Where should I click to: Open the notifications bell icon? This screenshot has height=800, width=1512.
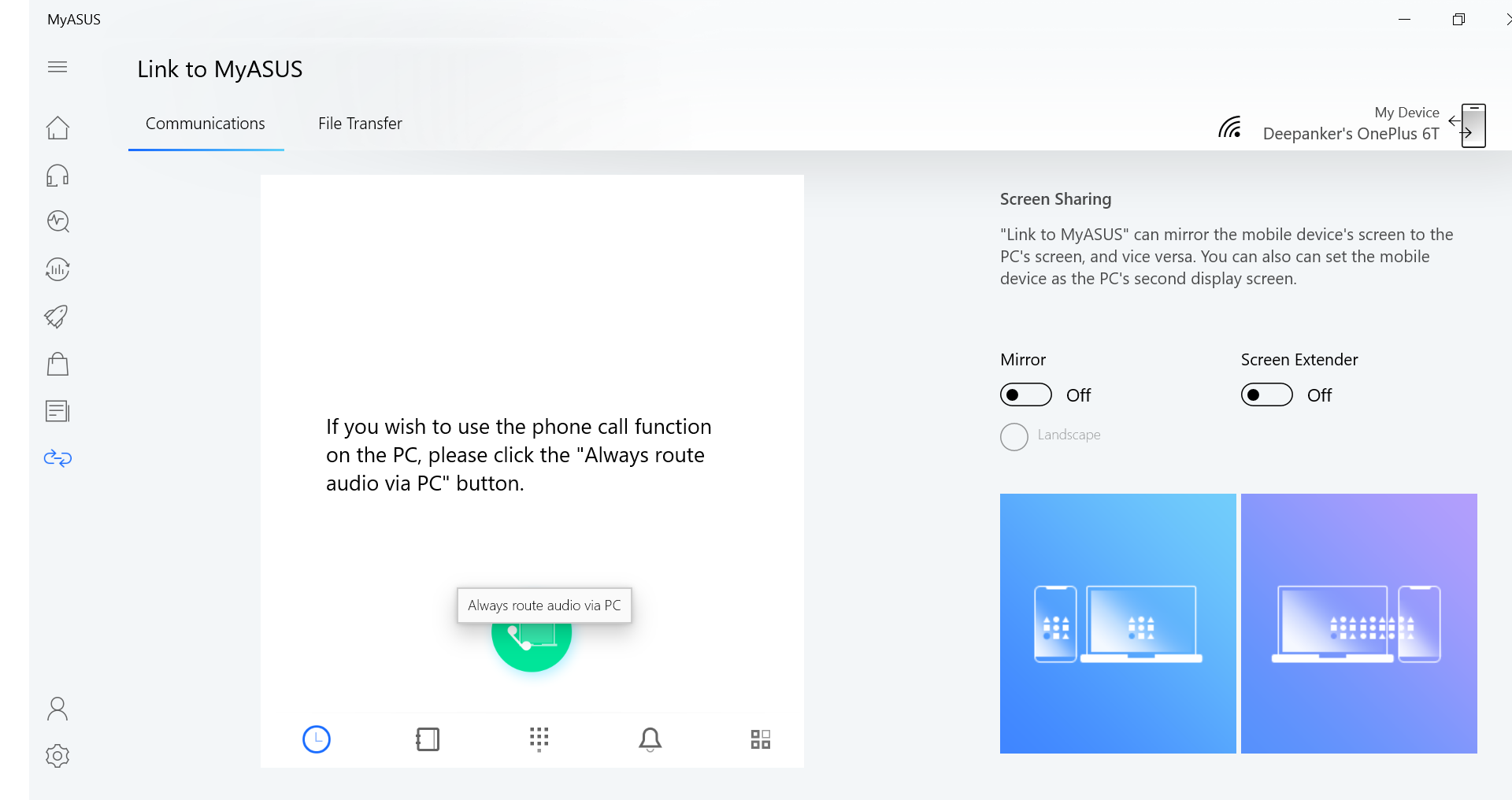650,739
